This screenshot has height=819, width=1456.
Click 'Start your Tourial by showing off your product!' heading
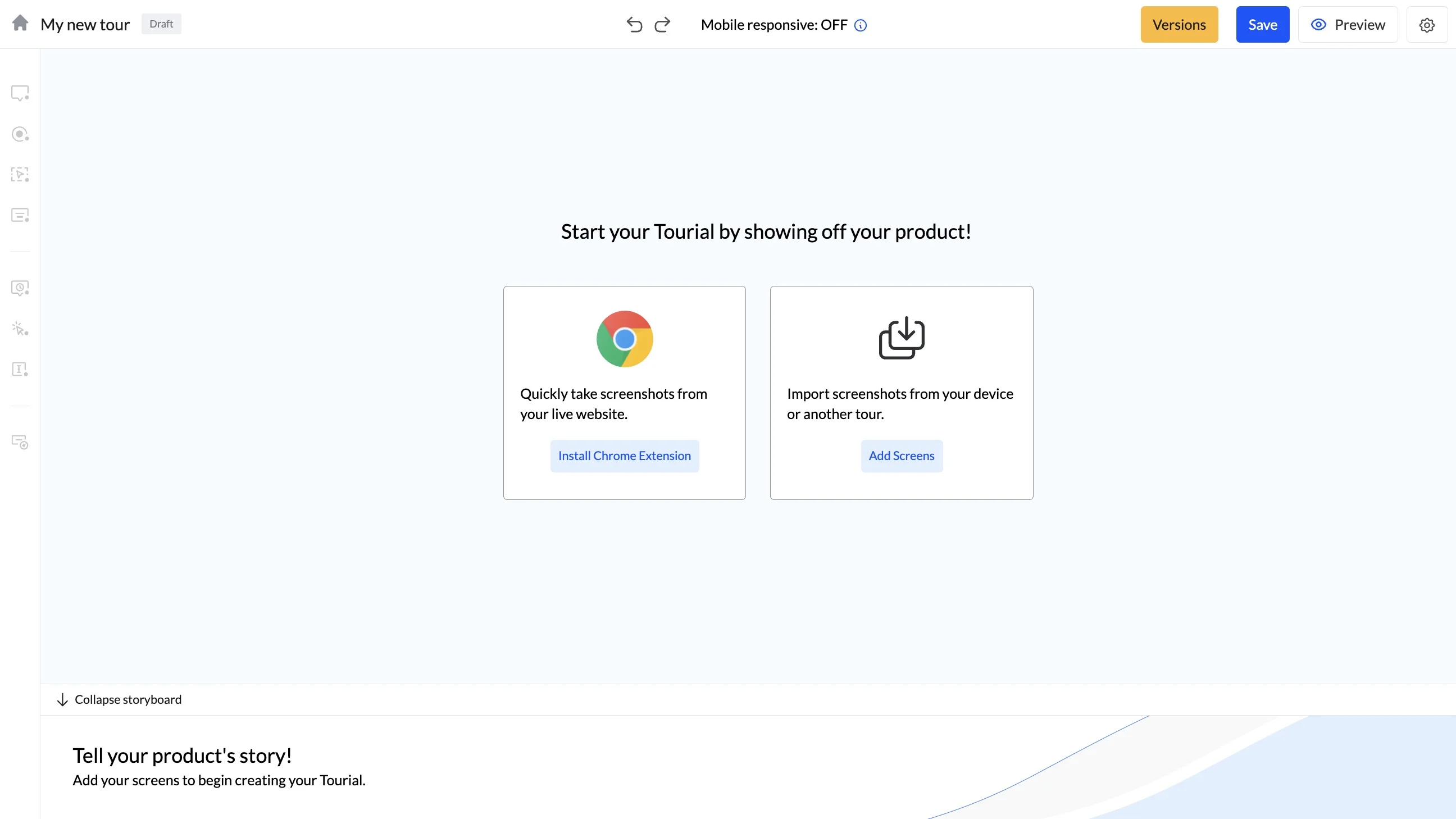coord(766,232)
